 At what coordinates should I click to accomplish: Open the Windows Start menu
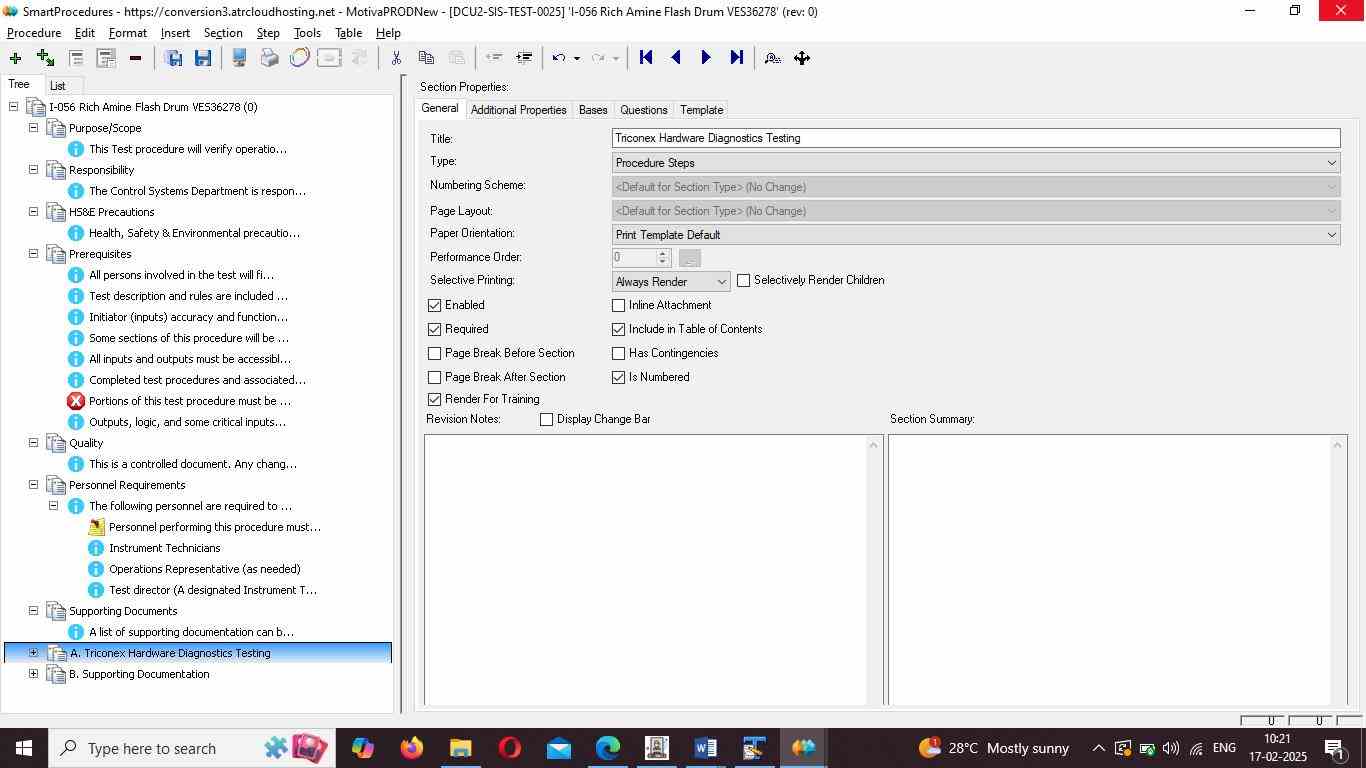tap(23, 748)
